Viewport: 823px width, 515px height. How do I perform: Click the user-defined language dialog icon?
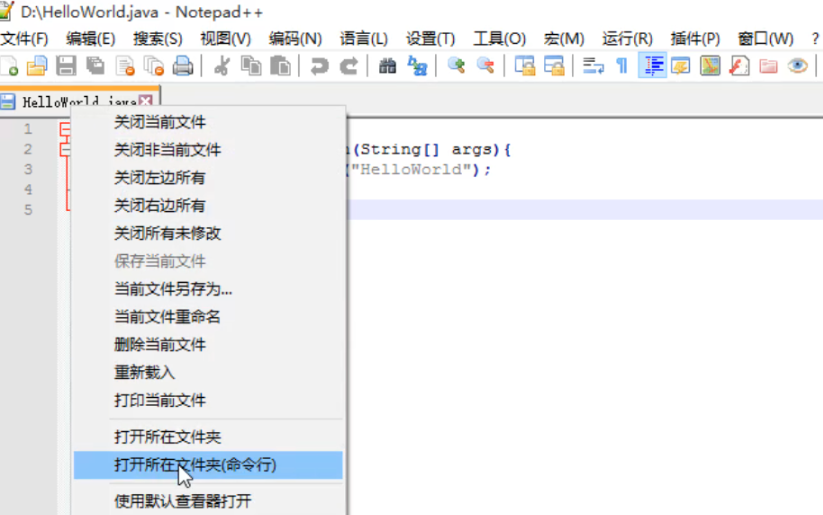(x=681, y=66)
